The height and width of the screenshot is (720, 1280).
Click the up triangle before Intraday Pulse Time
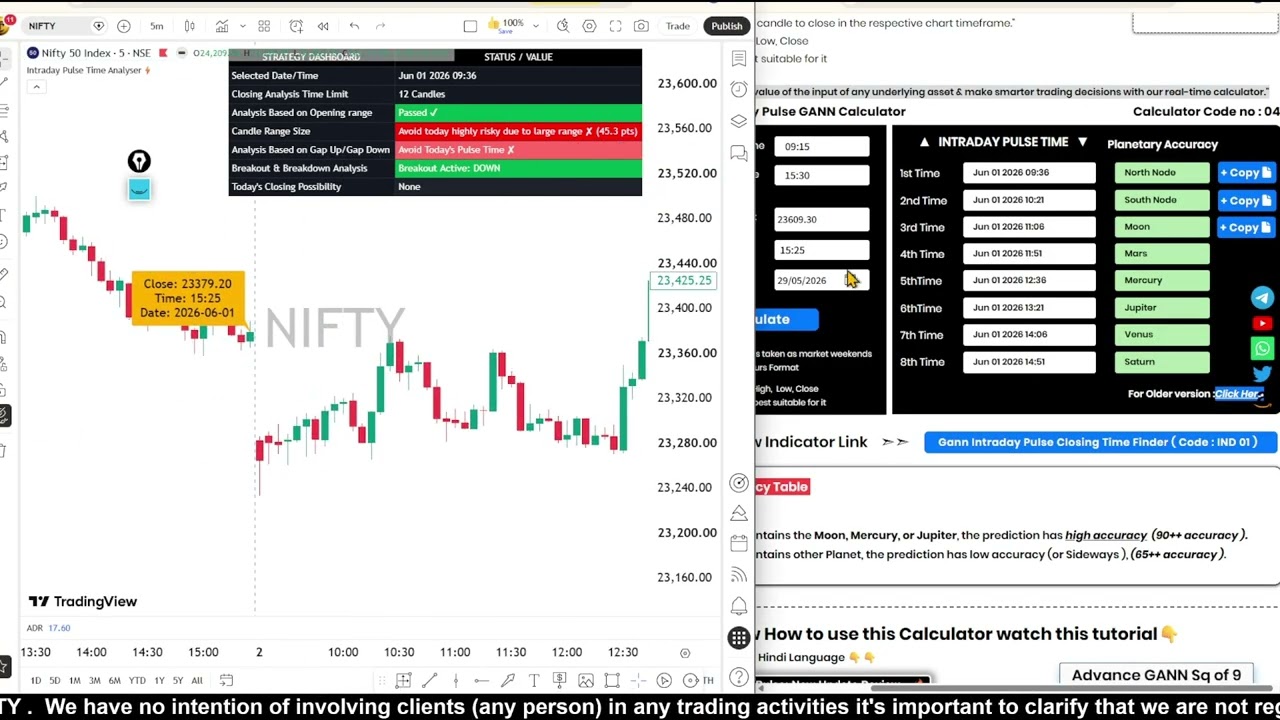(924, 142)
